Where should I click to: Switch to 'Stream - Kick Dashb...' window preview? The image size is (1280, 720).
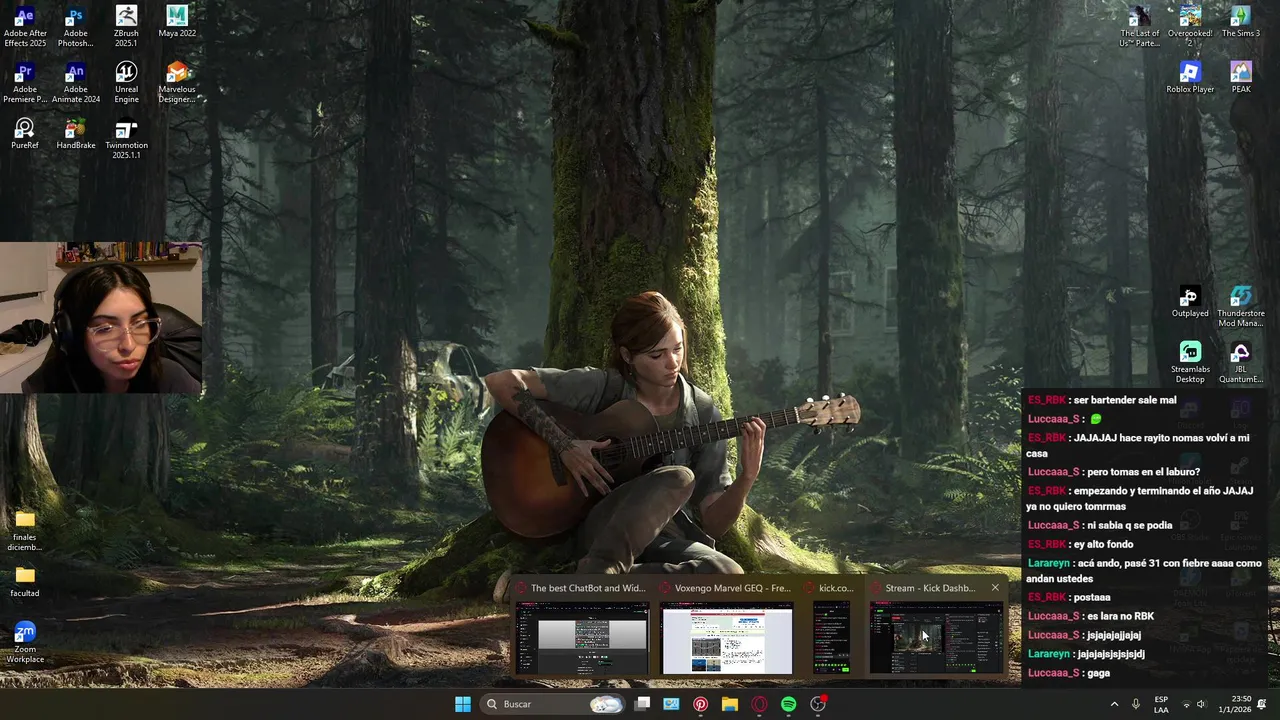click(936, 638)
